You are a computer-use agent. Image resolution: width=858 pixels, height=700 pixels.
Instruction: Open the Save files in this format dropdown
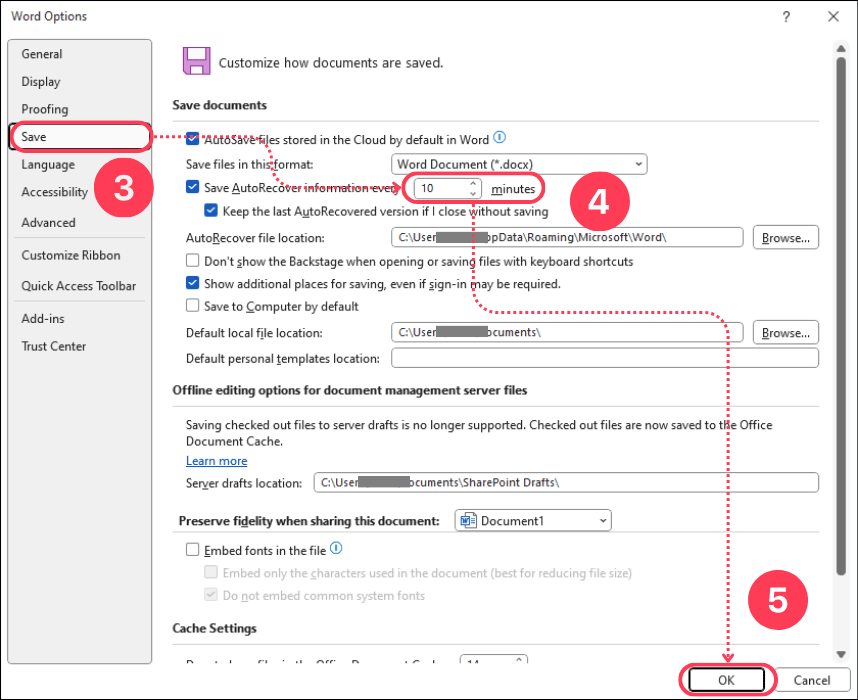click(639, 163)
